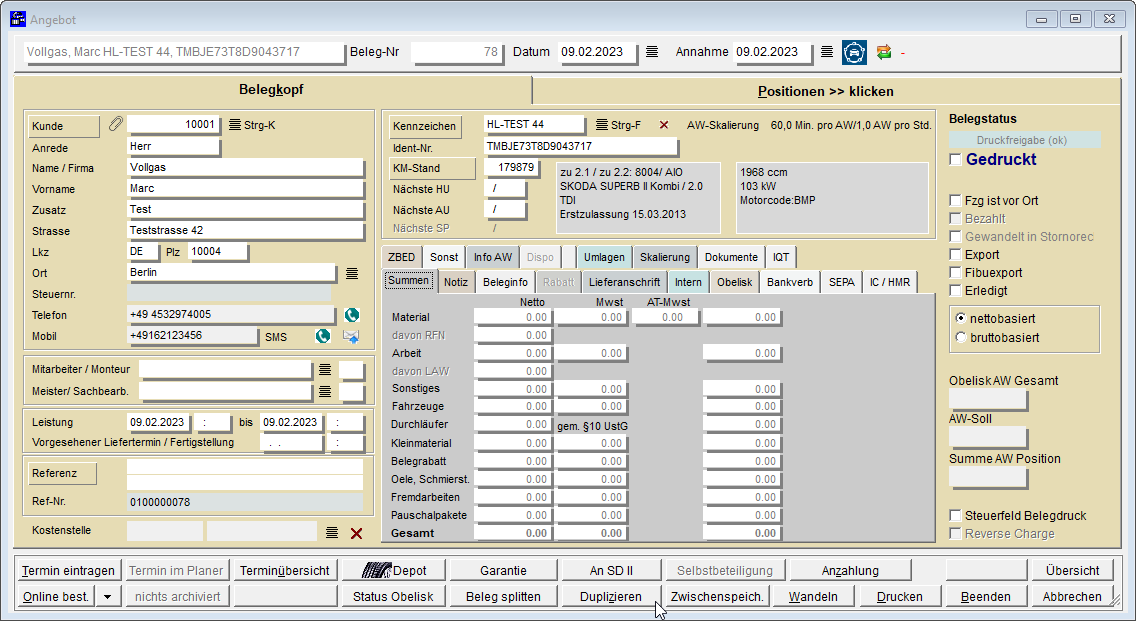Click the Plz field showing 10004

coord(217,251)
